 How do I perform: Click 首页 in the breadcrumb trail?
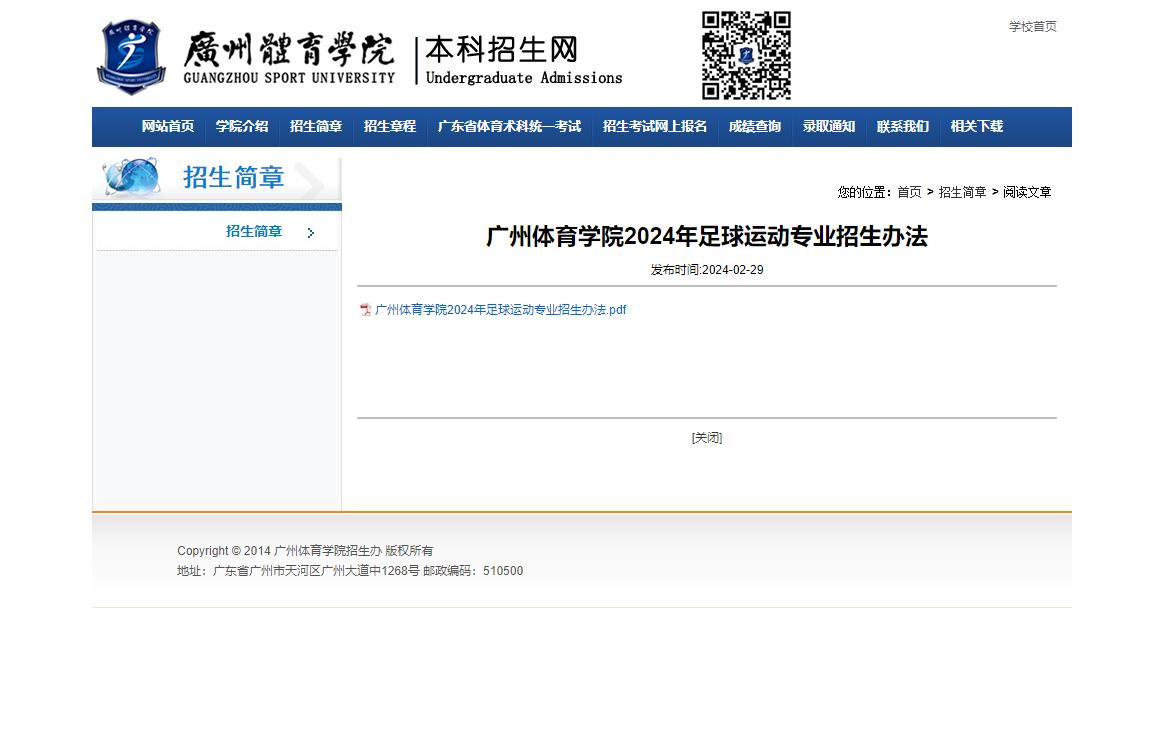(x=909, y=192)
